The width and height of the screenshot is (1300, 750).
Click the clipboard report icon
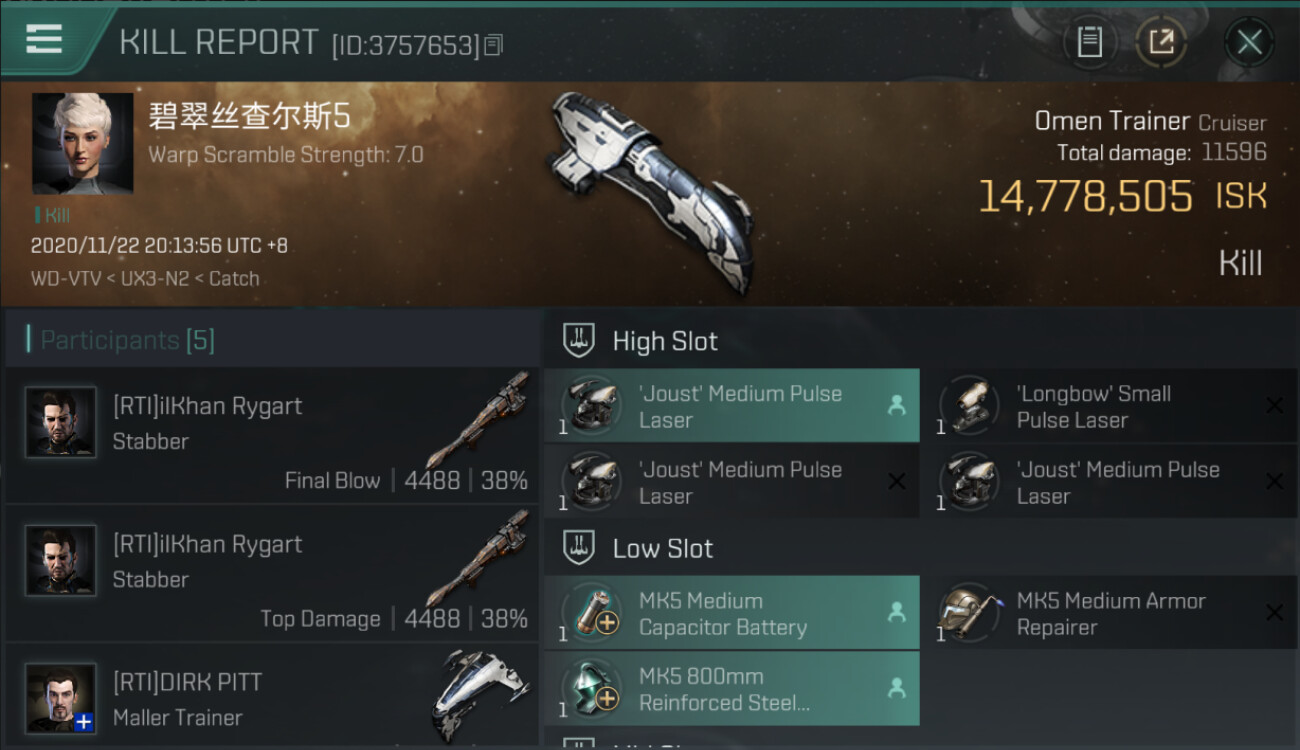point(1089,42)
